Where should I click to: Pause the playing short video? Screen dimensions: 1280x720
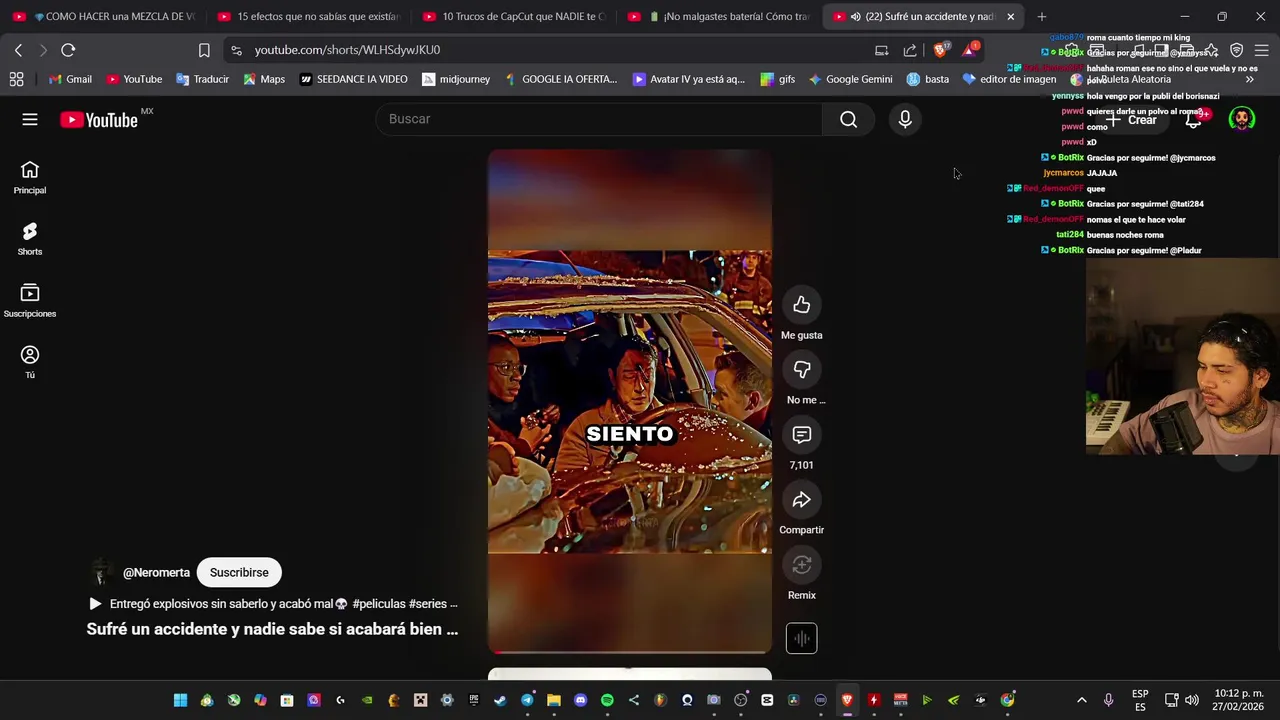pos(629,401)
